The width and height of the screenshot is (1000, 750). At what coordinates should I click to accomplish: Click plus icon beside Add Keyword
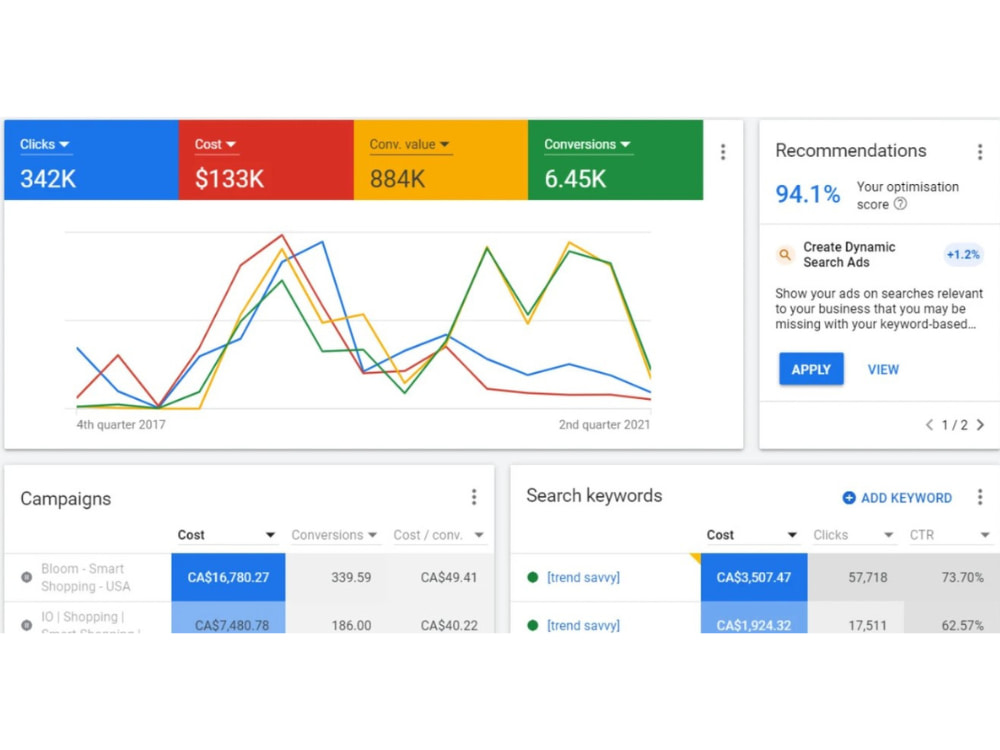849,498
